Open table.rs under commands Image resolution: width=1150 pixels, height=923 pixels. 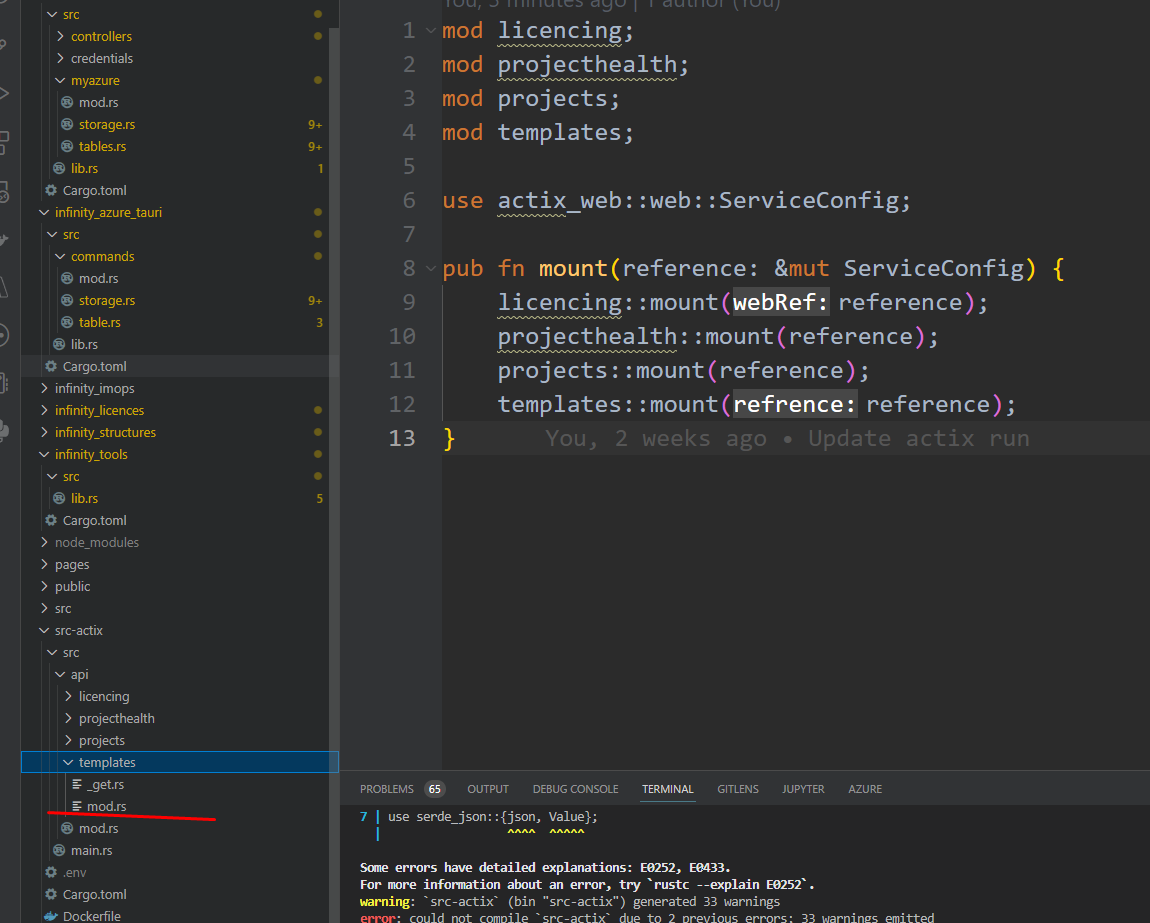pos(100,322)
